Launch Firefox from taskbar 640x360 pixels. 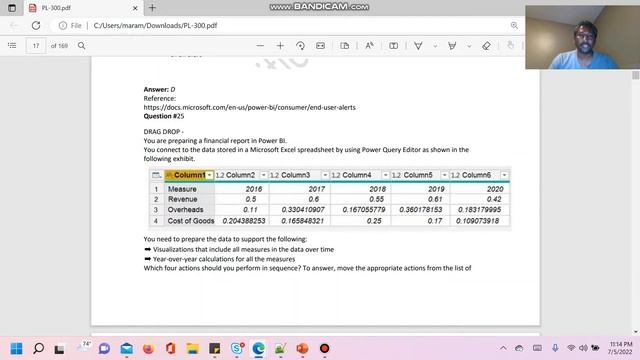point(148,349)
